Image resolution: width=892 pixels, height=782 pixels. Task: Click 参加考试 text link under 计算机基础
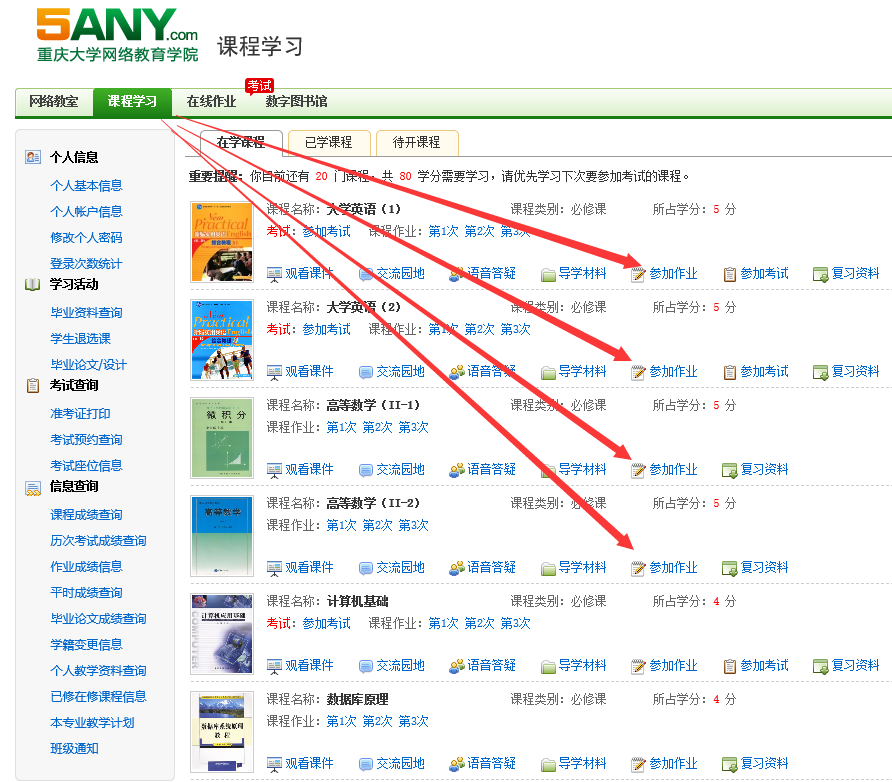pos(326,623)
